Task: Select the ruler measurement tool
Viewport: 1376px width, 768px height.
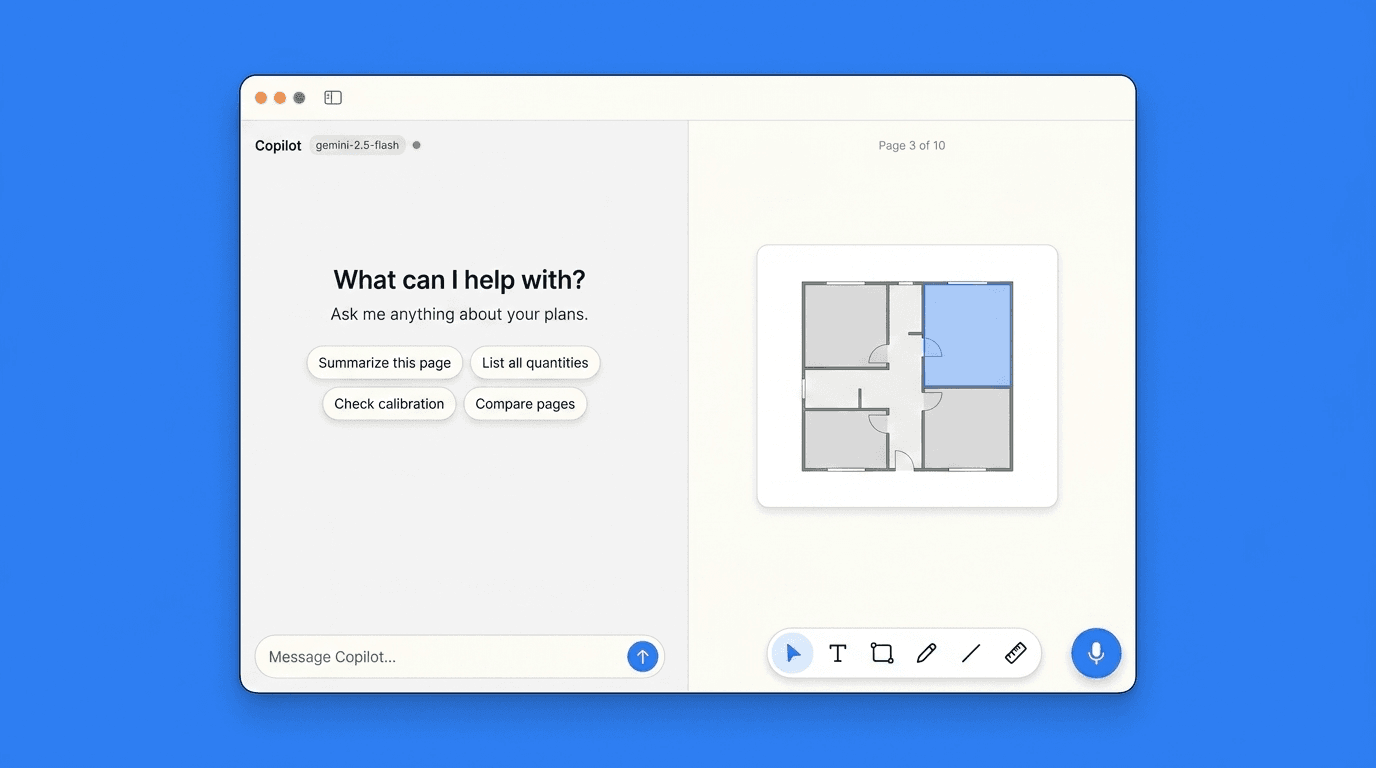Action: click(1015, 654)
